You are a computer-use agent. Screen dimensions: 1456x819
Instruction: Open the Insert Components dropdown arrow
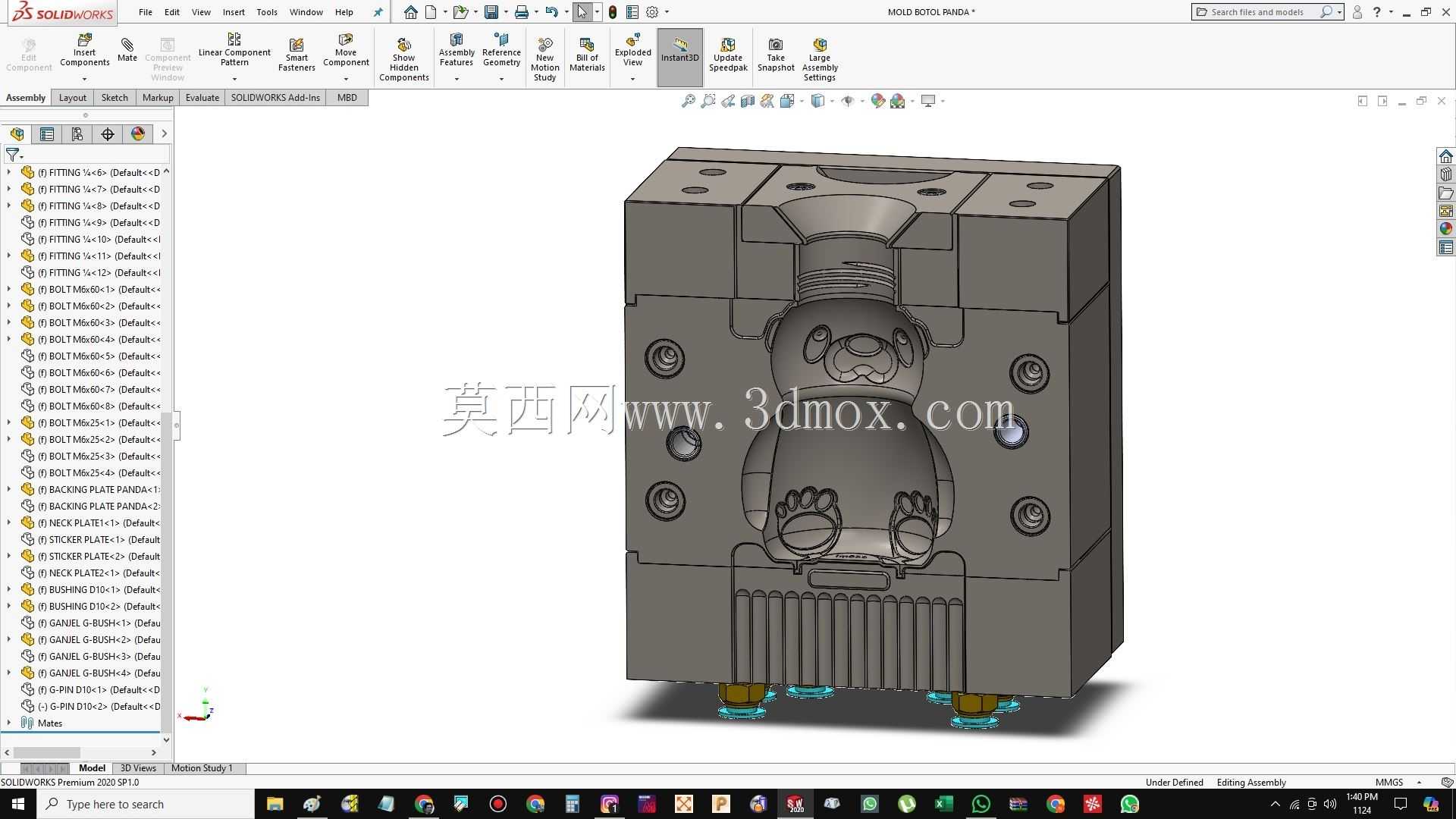(84, 79)
